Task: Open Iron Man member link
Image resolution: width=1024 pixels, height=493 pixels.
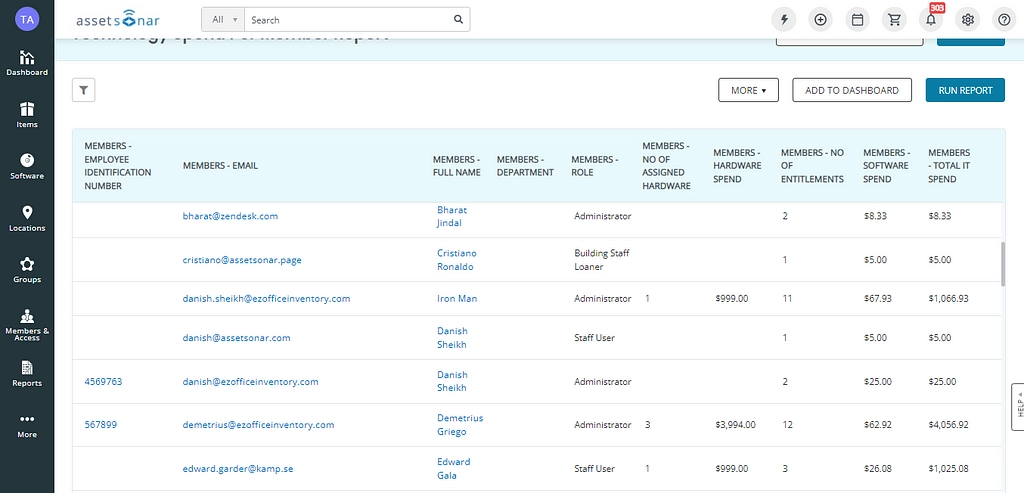Action: coord(457,298)
